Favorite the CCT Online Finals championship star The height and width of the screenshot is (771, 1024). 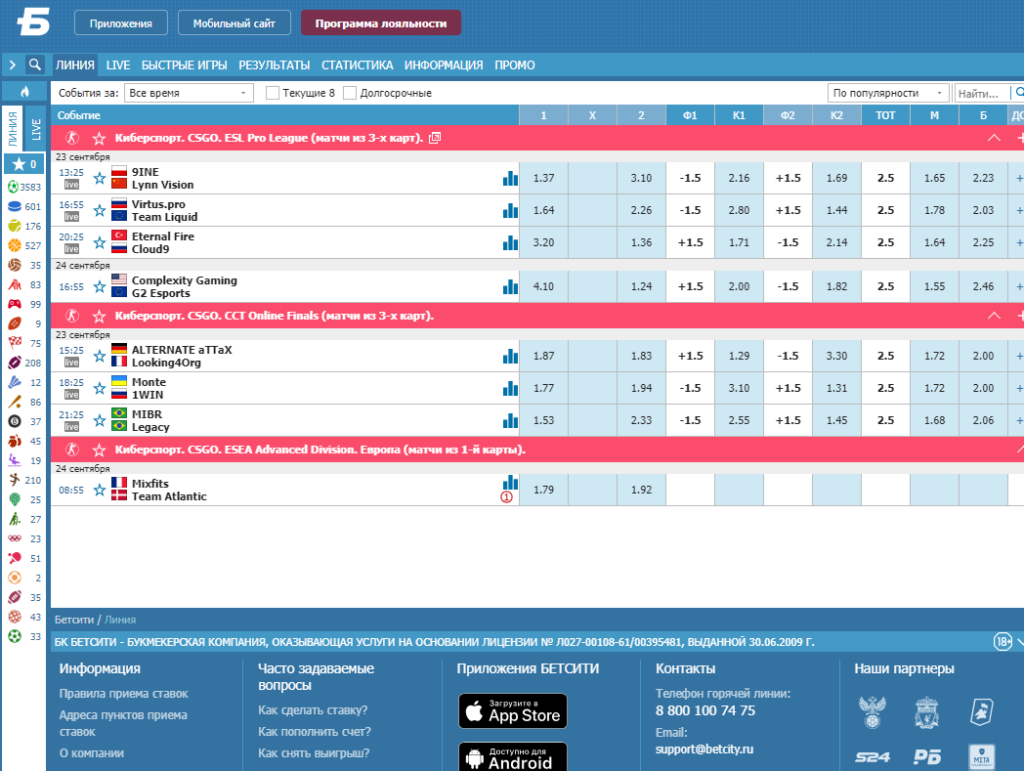tap(99, 316)
